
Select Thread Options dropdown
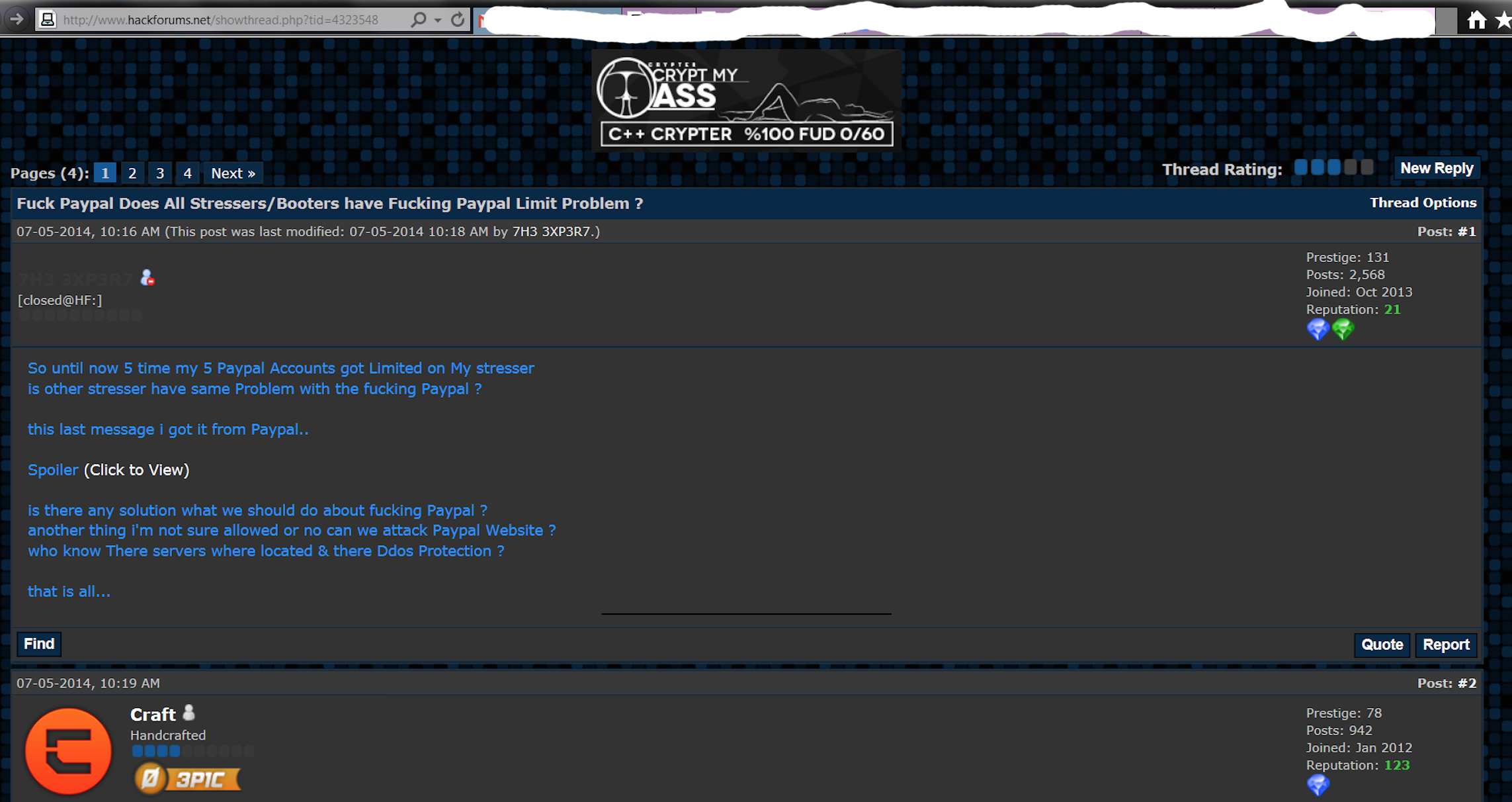click(x=1423, y=204)
